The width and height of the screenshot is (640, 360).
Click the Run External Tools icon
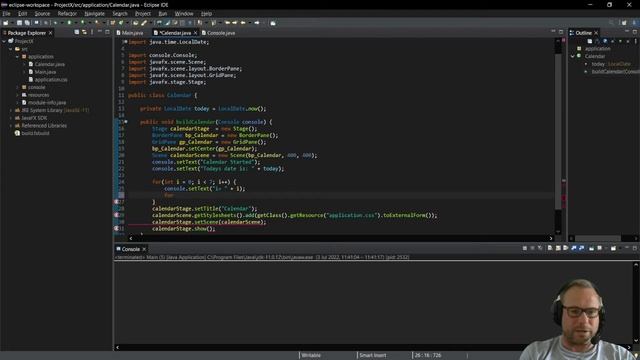(x=98, y=22)
